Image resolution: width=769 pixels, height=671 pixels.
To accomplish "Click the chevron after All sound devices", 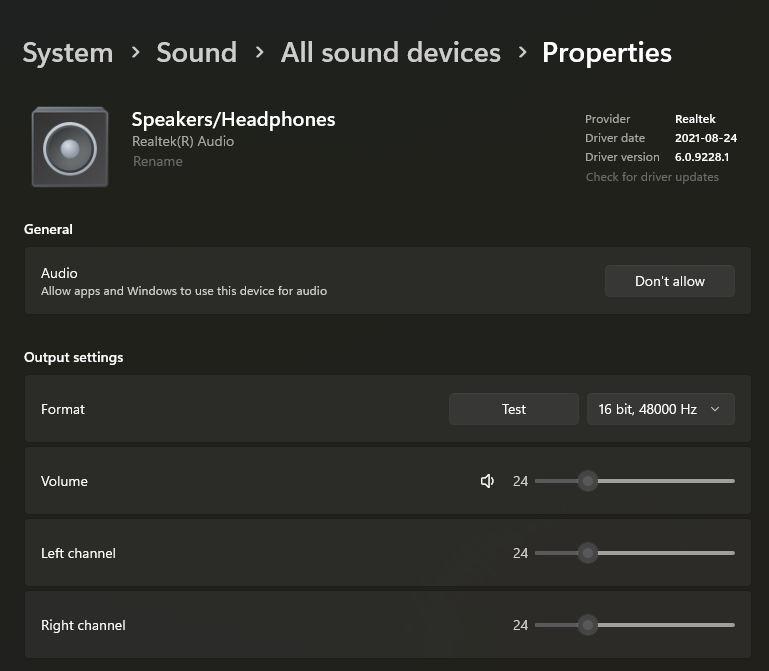I will coord(522,52).
